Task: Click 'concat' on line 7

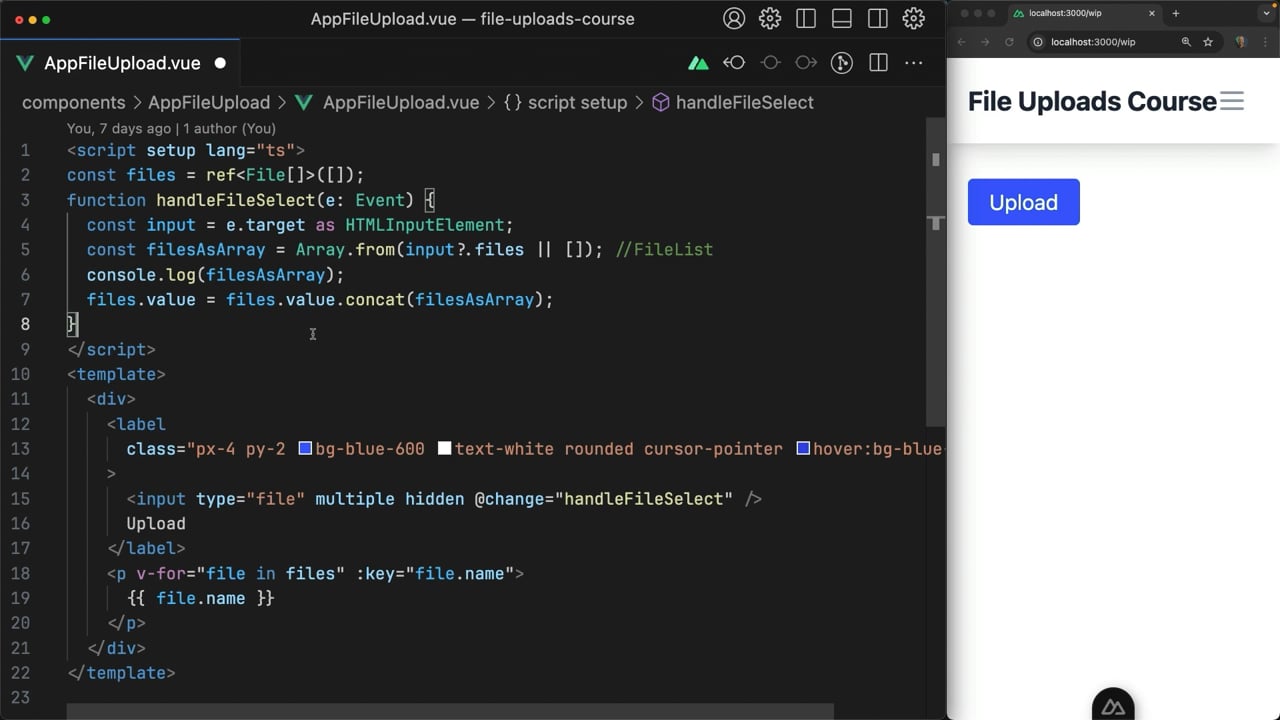Action: [x=375, y=300]
